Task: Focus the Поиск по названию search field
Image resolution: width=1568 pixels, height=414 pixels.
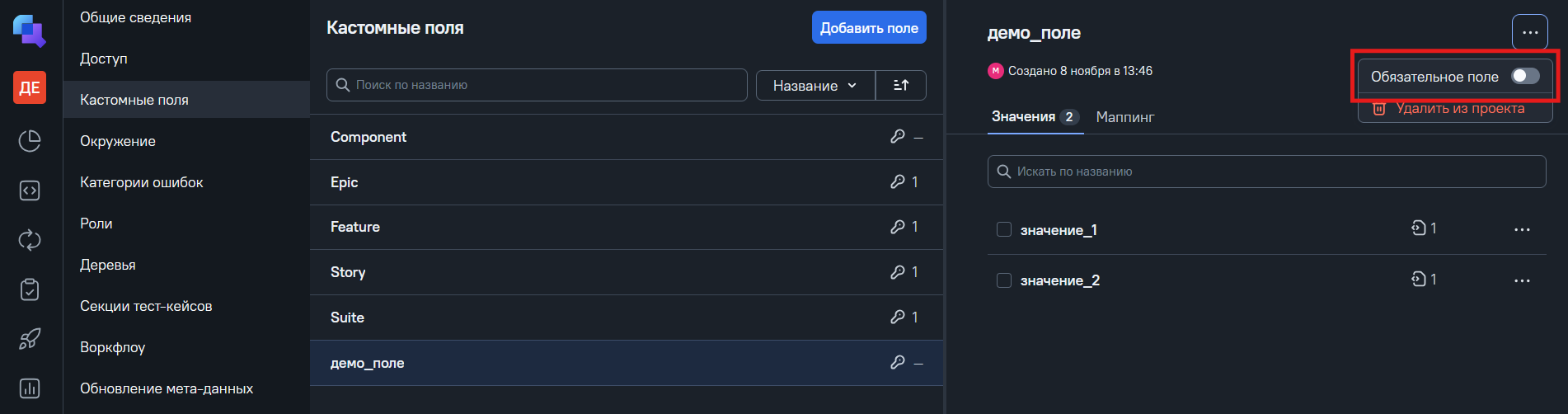Action: pyautogui.click(x=537, y=85)
